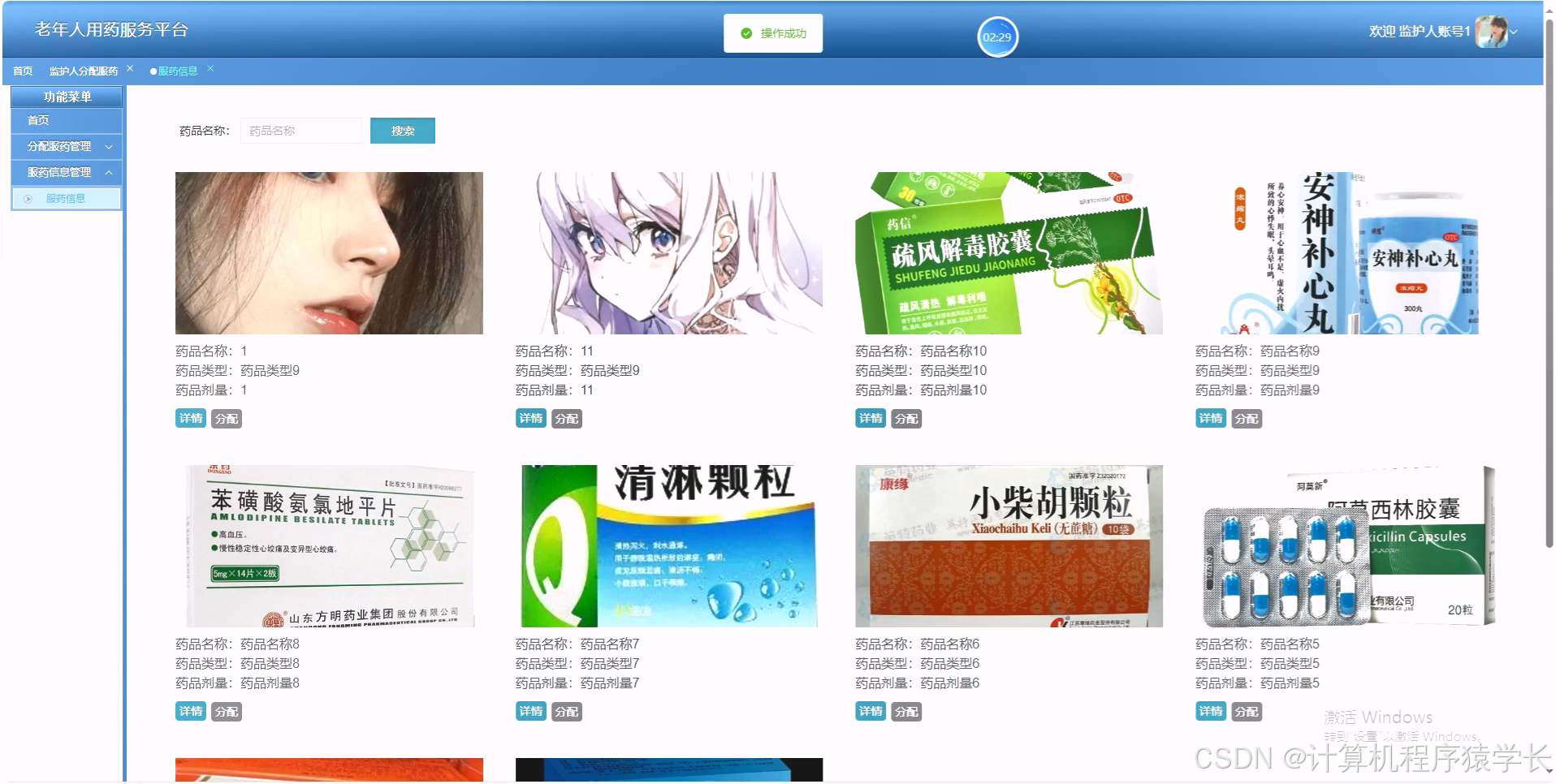Click the green check icon in 操作成功 toast
This screenshot has width=1556, height=784.
click(x=746, y=33)
